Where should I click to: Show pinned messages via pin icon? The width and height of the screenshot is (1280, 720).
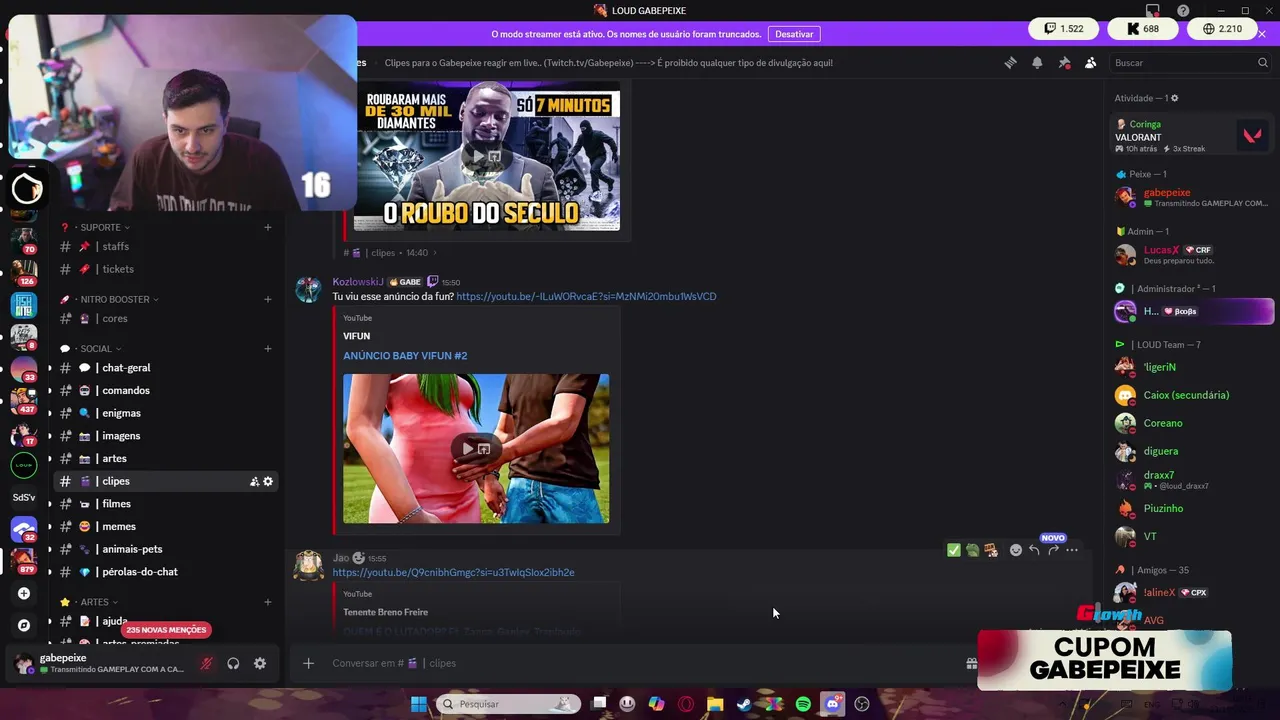coord(1064,63)
